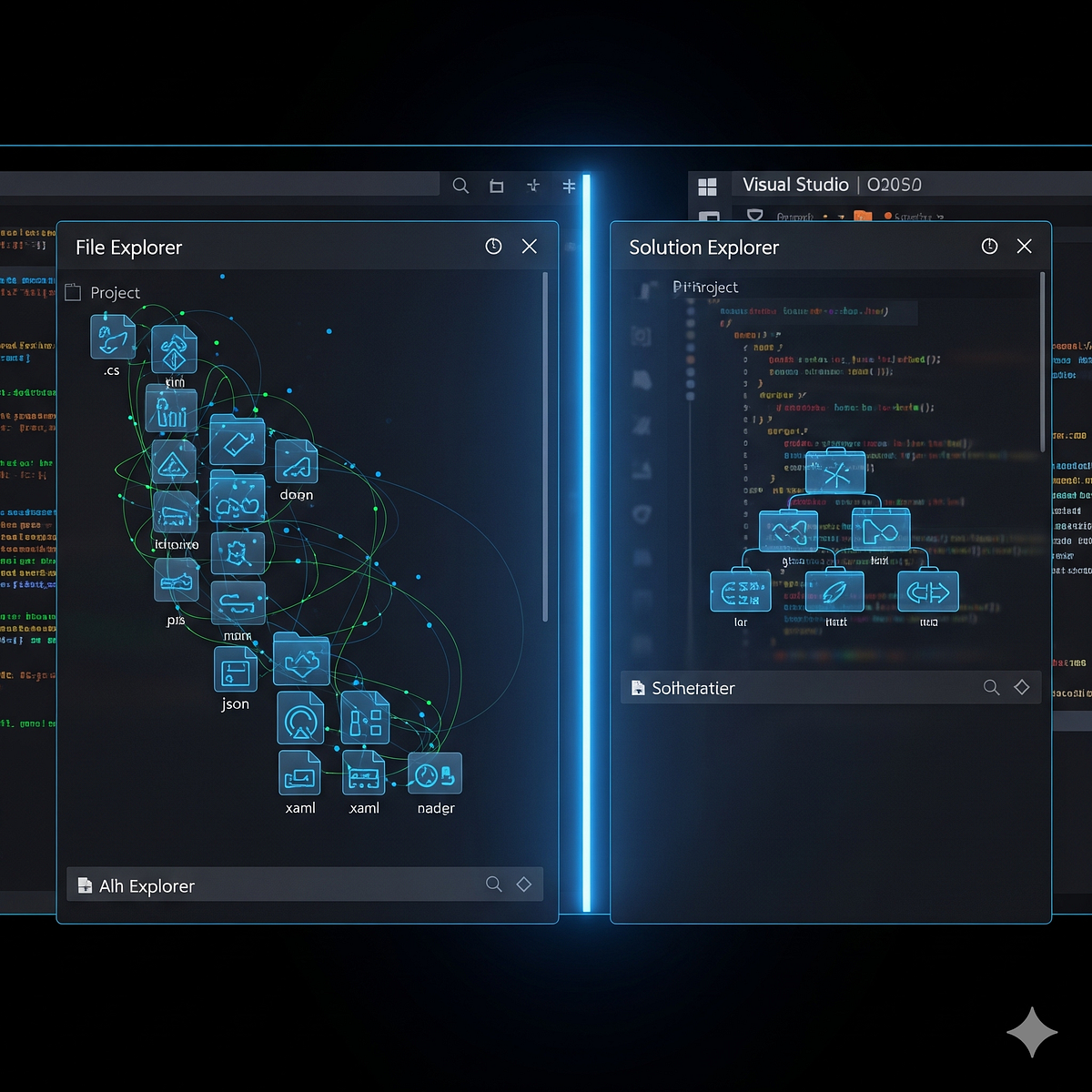Click the top root node of solution tree
The image size is (1092, 1092).
(x=835, y=473)
